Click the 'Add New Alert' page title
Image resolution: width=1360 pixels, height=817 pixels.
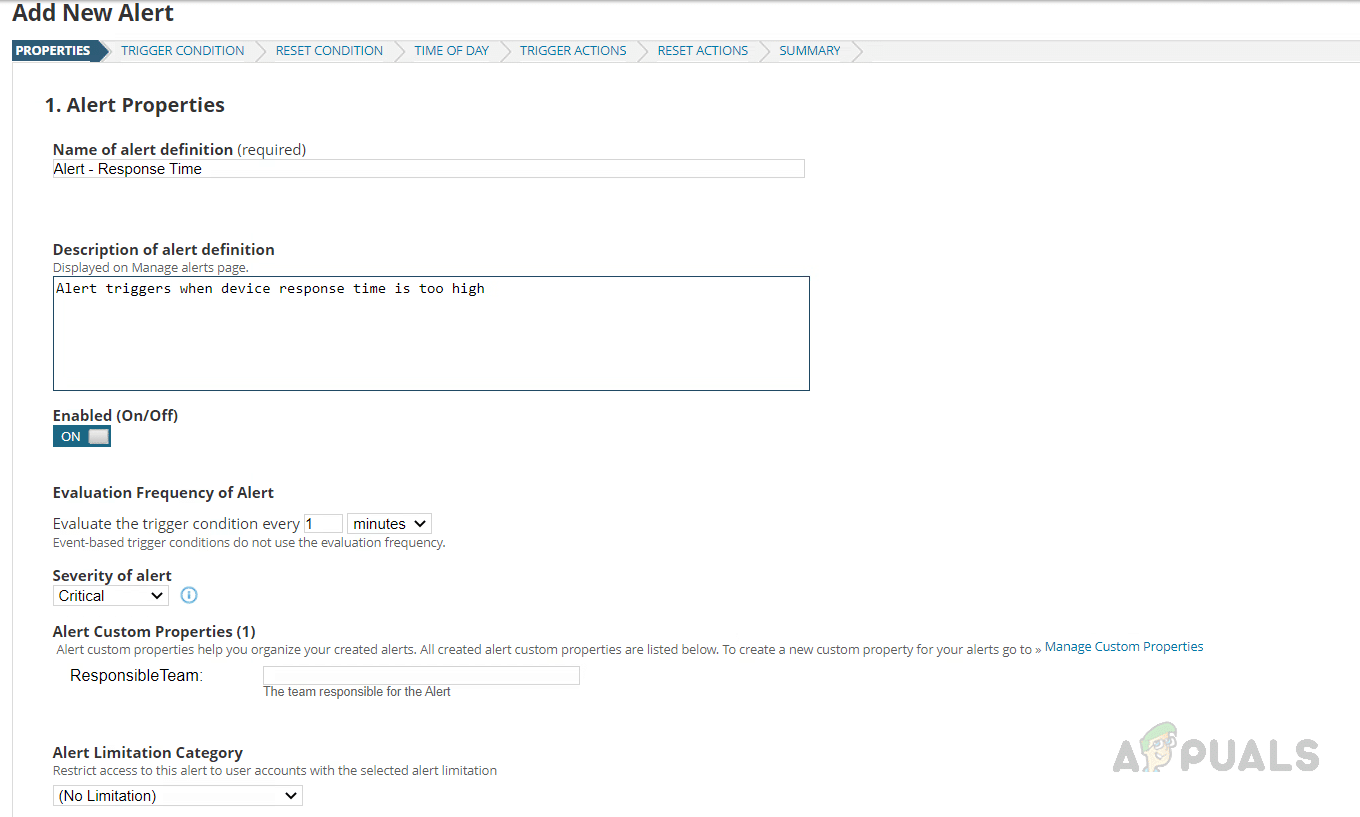[x=93, y=13]
